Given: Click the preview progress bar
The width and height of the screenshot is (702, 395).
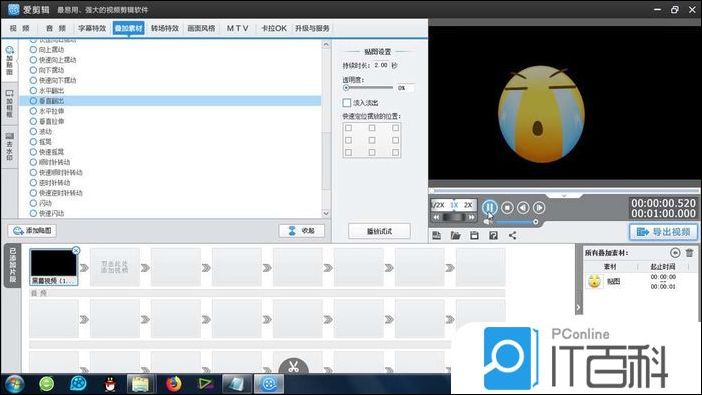Looking at the screenshot, I should pyautogui.click(x=564, y=190).
